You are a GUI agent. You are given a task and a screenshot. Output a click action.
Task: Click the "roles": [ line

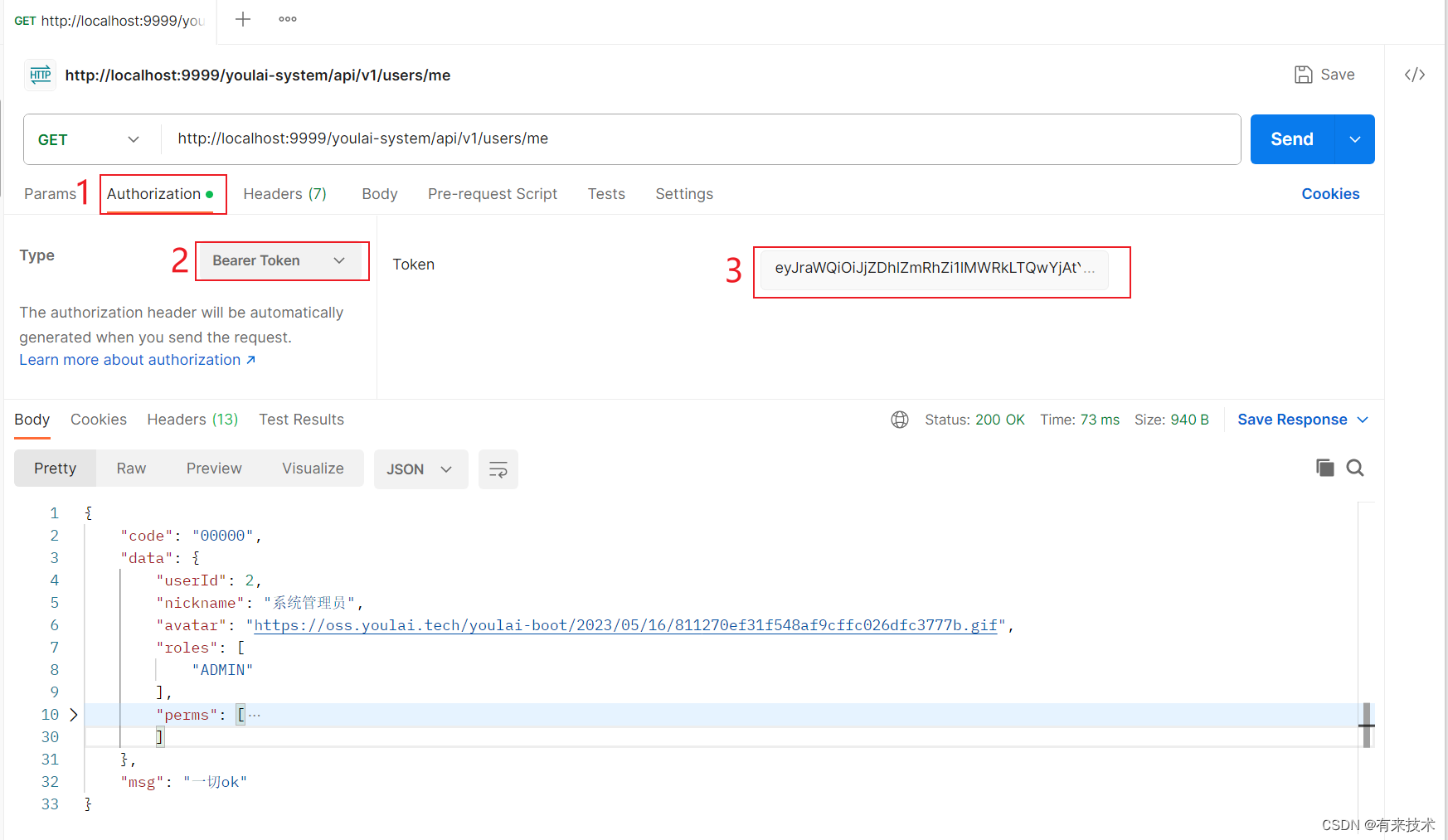click(x=201, y=648)
